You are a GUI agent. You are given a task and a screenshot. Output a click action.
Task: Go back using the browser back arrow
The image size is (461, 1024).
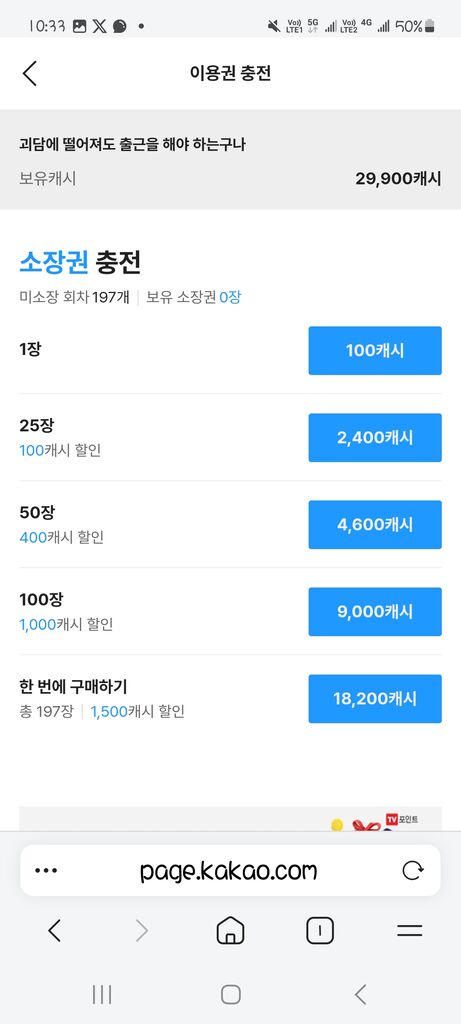coord(54,930)
